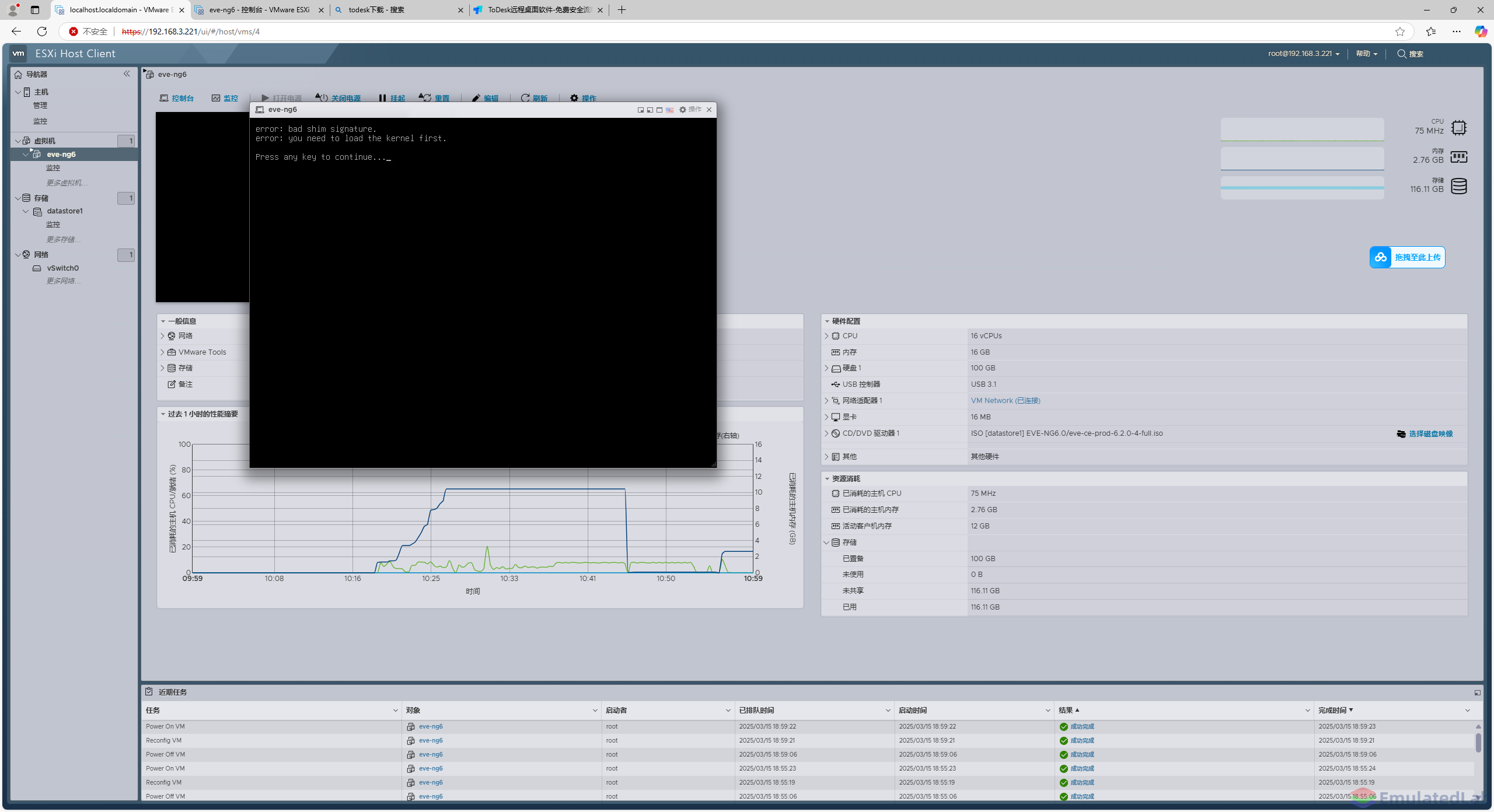Refresh the page with 刷新 button
The width and height of the screenshot is (1494, 812).
pos(534,98)
